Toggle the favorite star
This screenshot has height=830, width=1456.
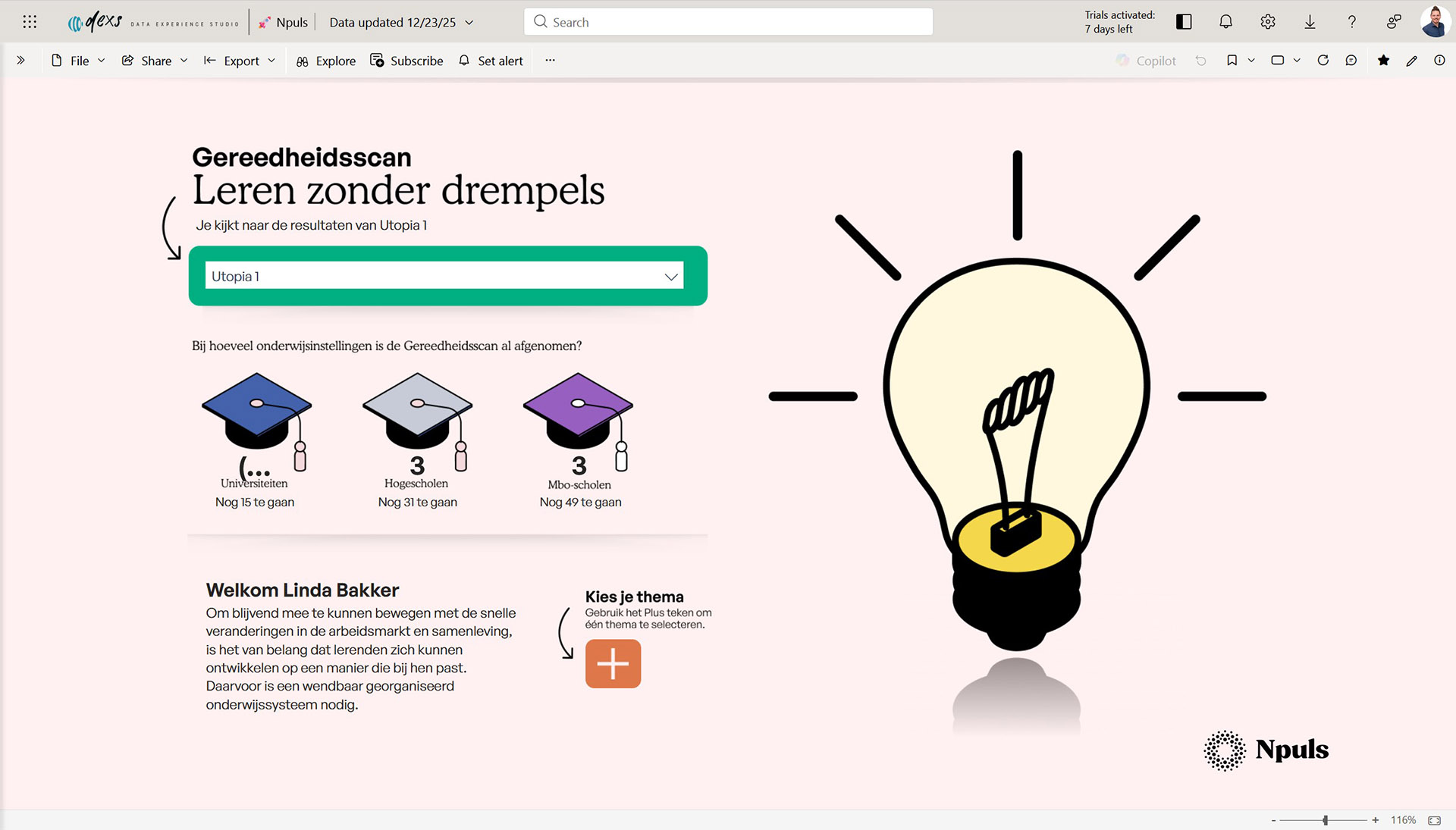pos(1384,61)
